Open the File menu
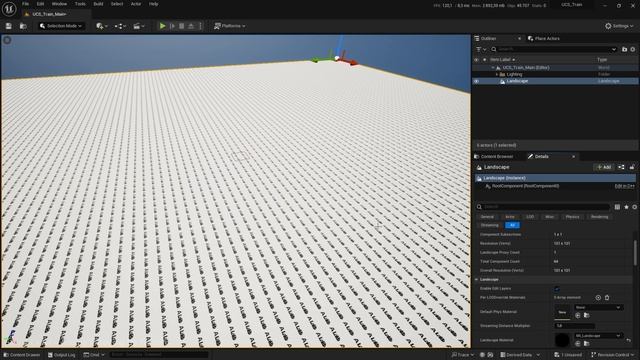 (25, 4)
